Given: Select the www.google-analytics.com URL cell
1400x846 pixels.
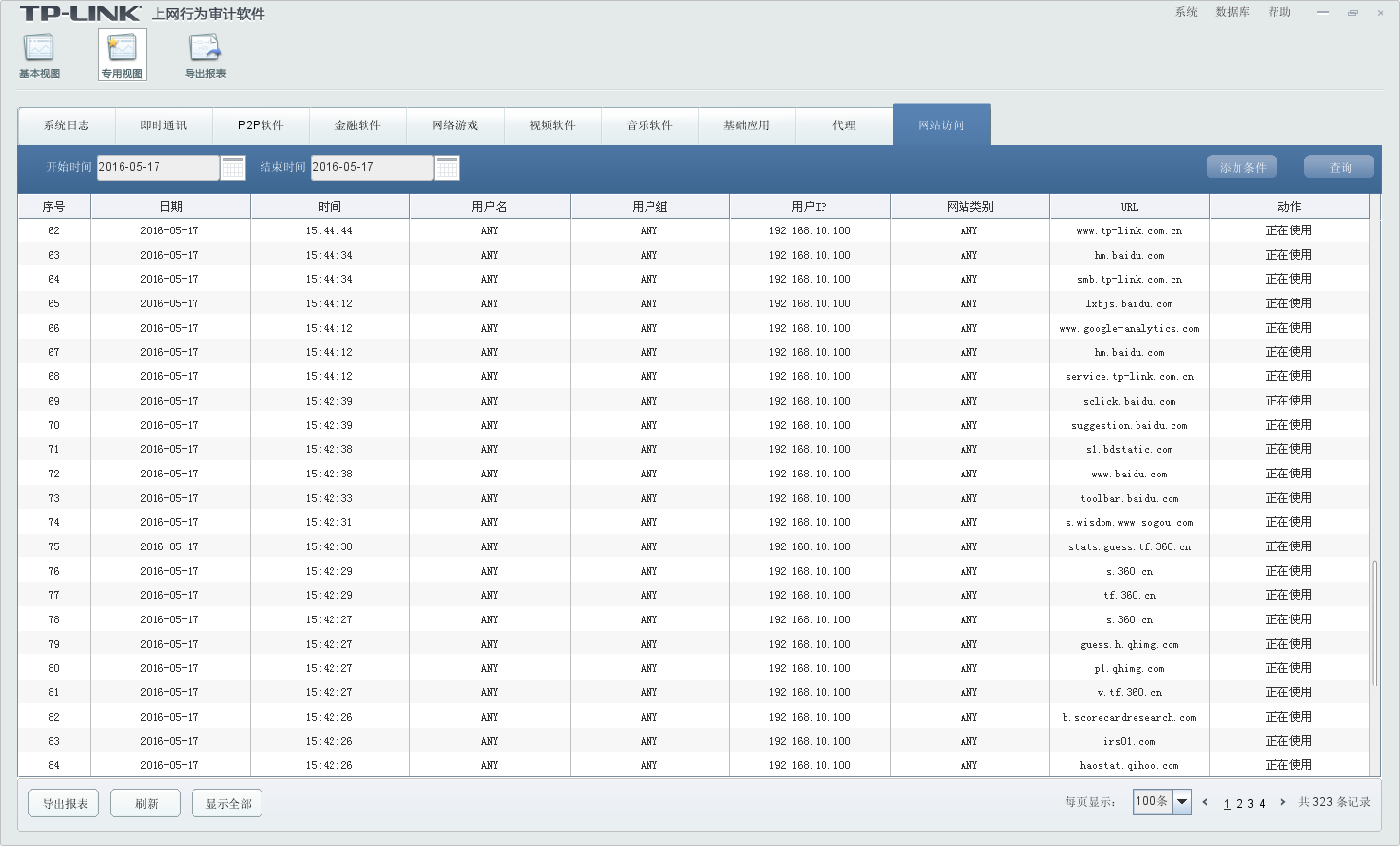Looking at the screenshot, I should 1130,328.
